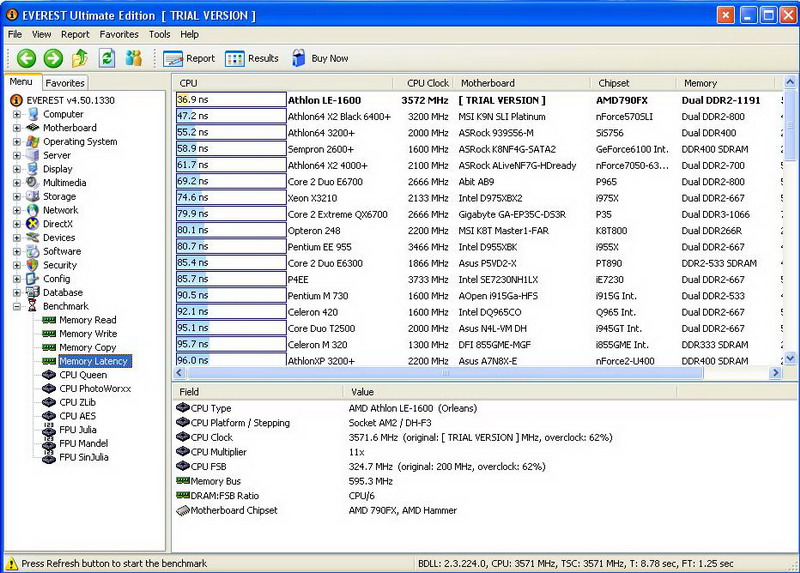Select the Athlon LE-1600 result row
Screen dimensions: 800x573
tap(480, 101)
